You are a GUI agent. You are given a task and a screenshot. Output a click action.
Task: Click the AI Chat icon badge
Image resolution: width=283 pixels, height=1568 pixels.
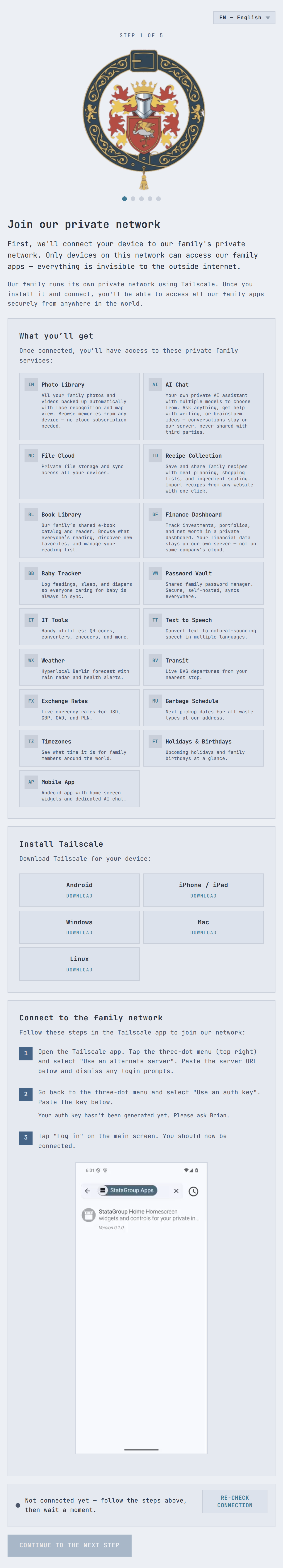[155, 385]
